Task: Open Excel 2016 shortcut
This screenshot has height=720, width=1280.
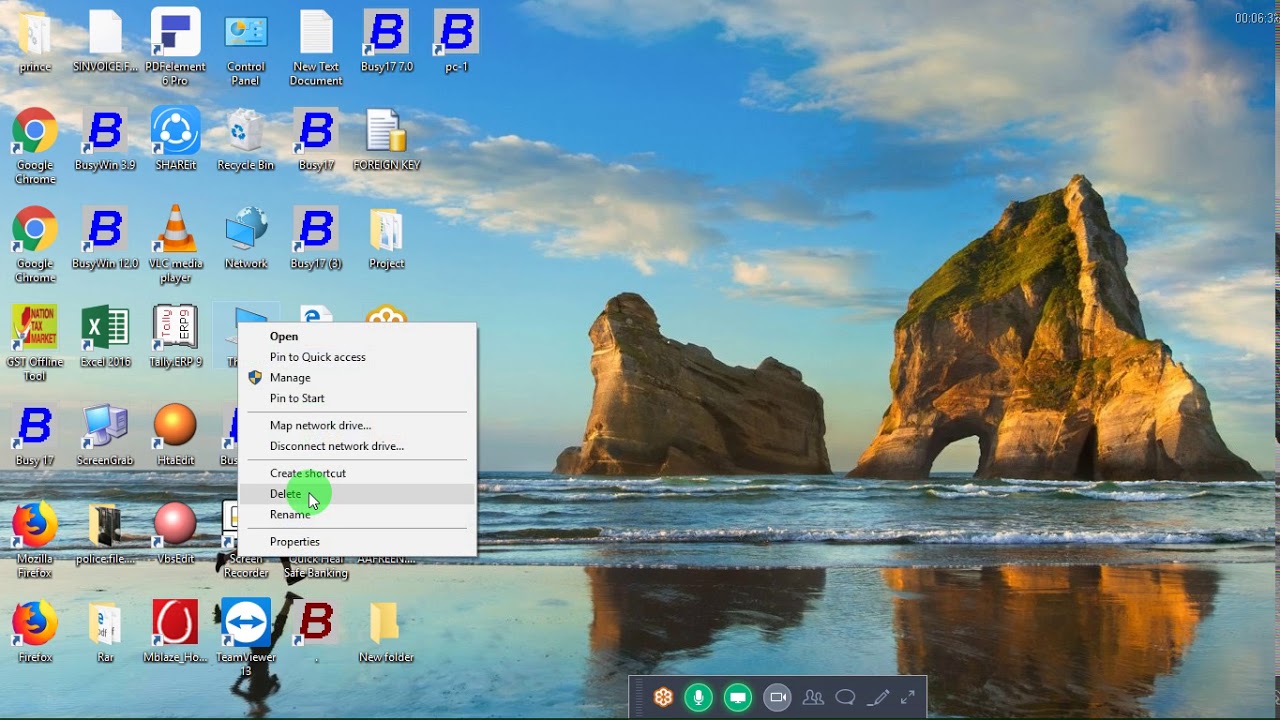Action: click(105, 337)
